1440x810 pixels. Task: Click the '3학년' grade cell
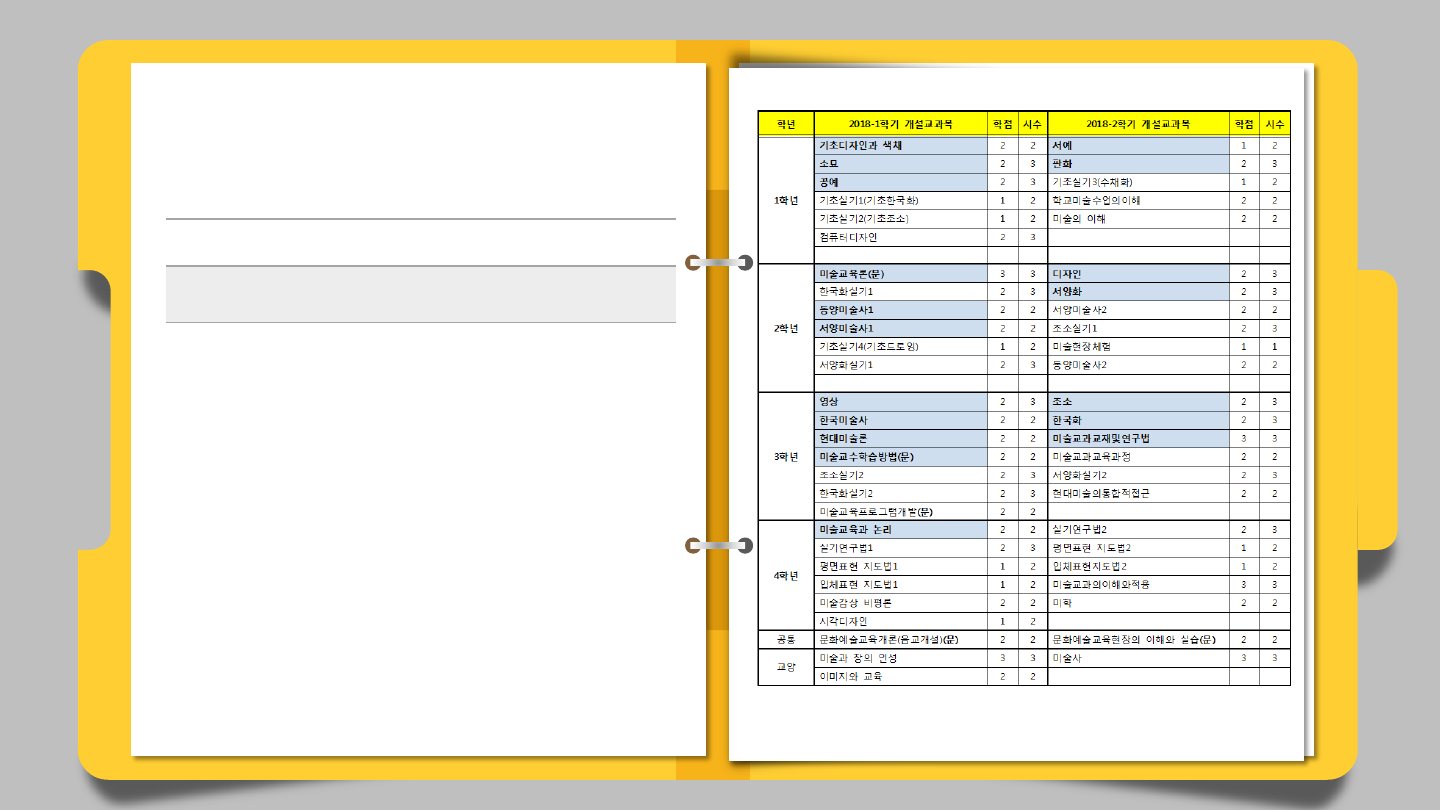pyautogui.click(x=786, y=457)
